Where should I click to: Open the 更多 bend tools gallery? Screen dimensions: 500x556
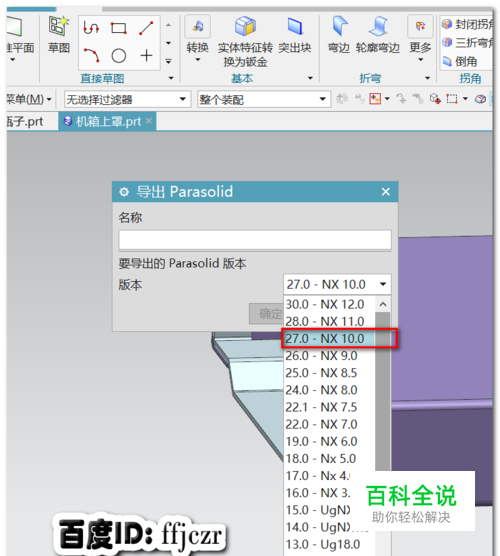coord(420,38)
